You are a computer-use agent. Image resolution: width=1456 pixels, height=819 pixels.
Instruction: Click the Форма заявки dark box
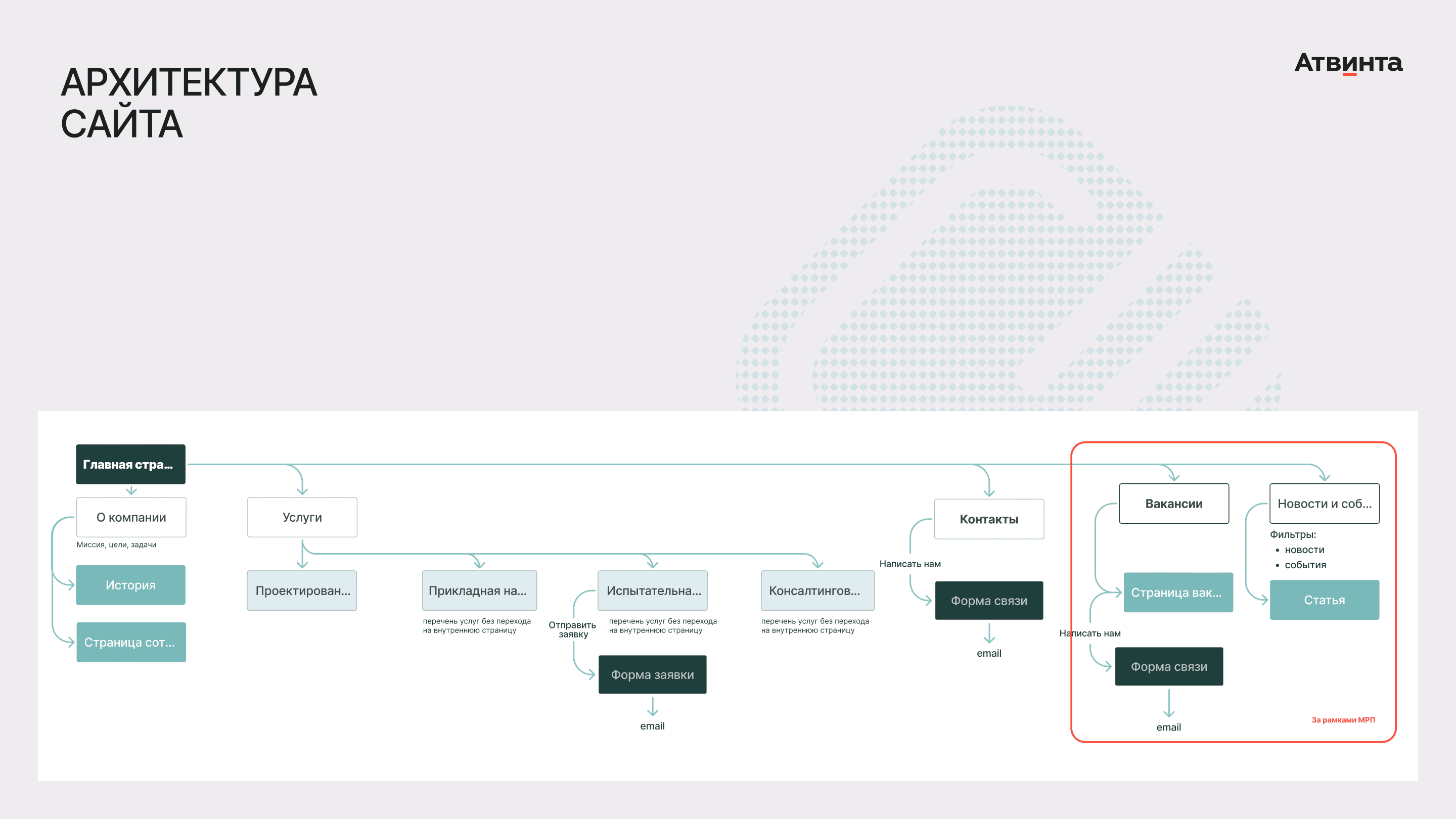[652, 674]
